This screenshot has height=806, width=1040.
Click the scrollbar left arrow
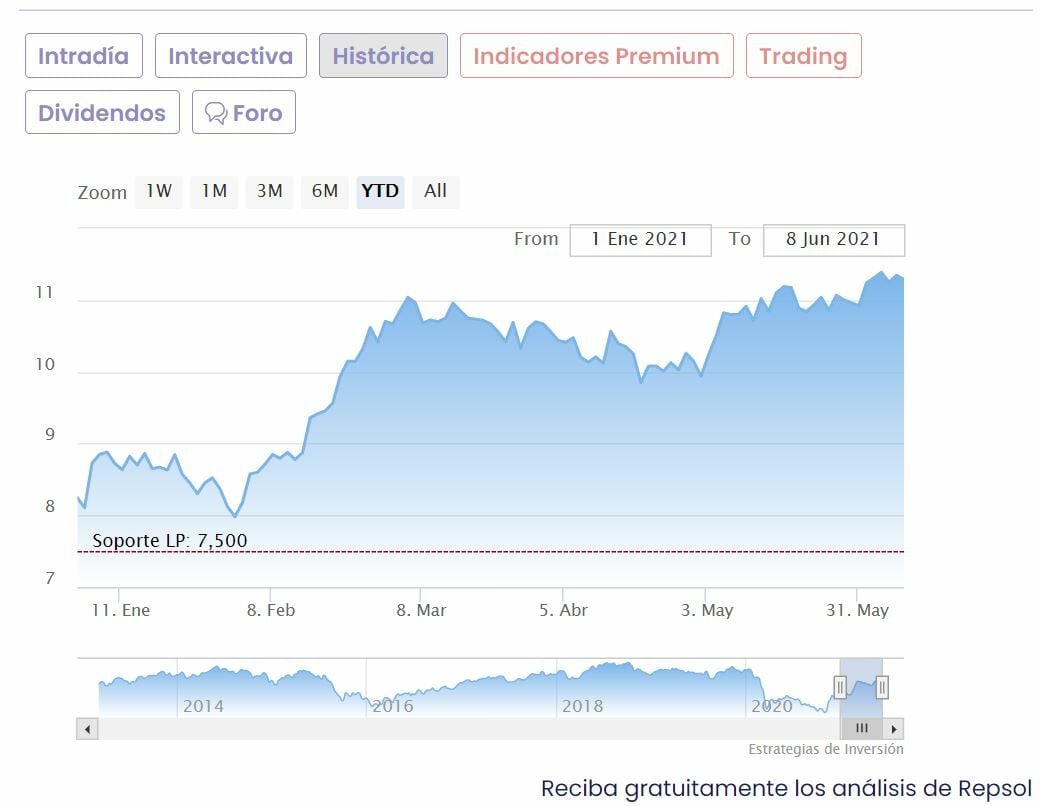[x=87, y=728]
